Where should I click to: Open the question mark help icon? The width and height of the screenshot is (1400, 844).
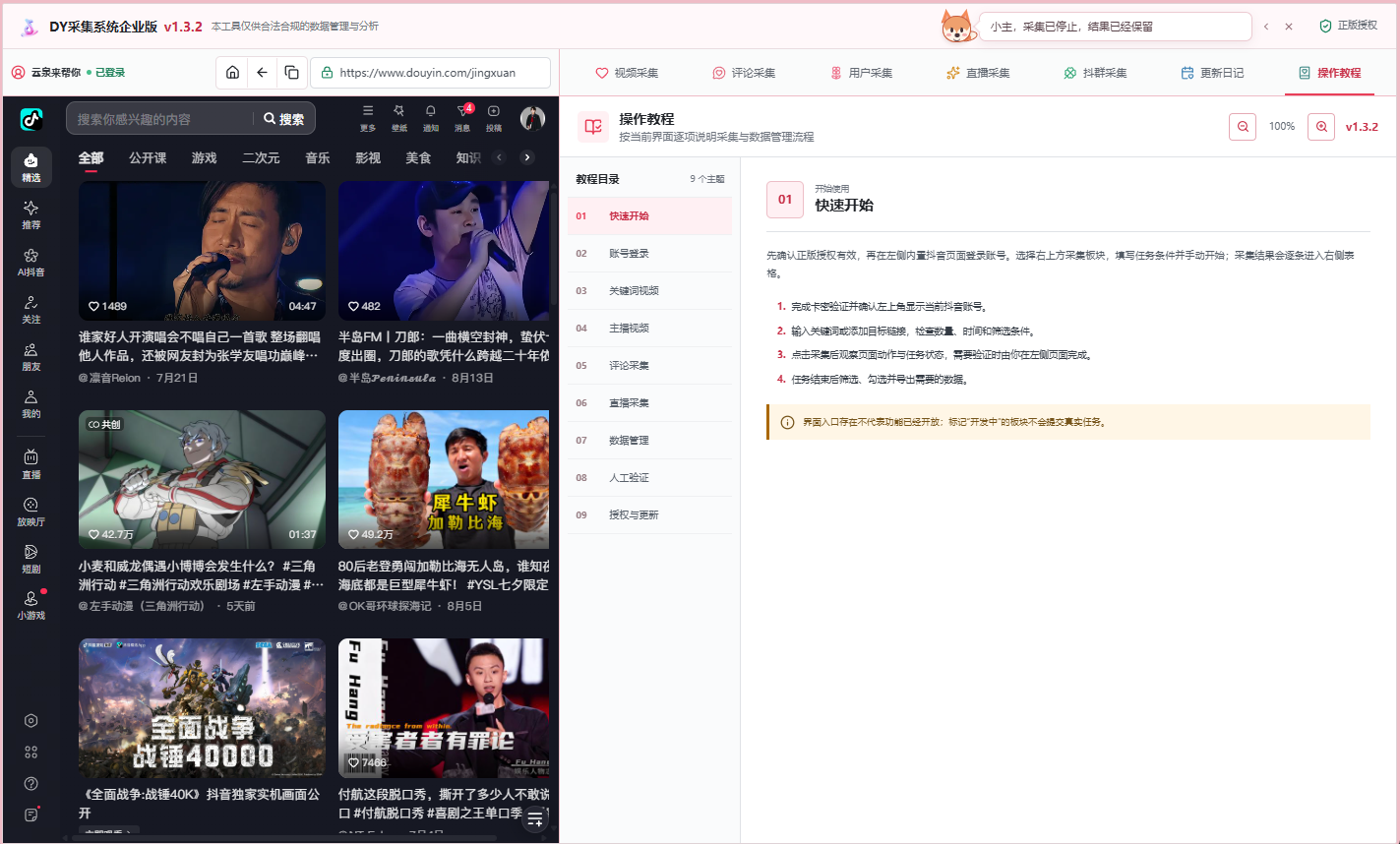click(31, 783)
